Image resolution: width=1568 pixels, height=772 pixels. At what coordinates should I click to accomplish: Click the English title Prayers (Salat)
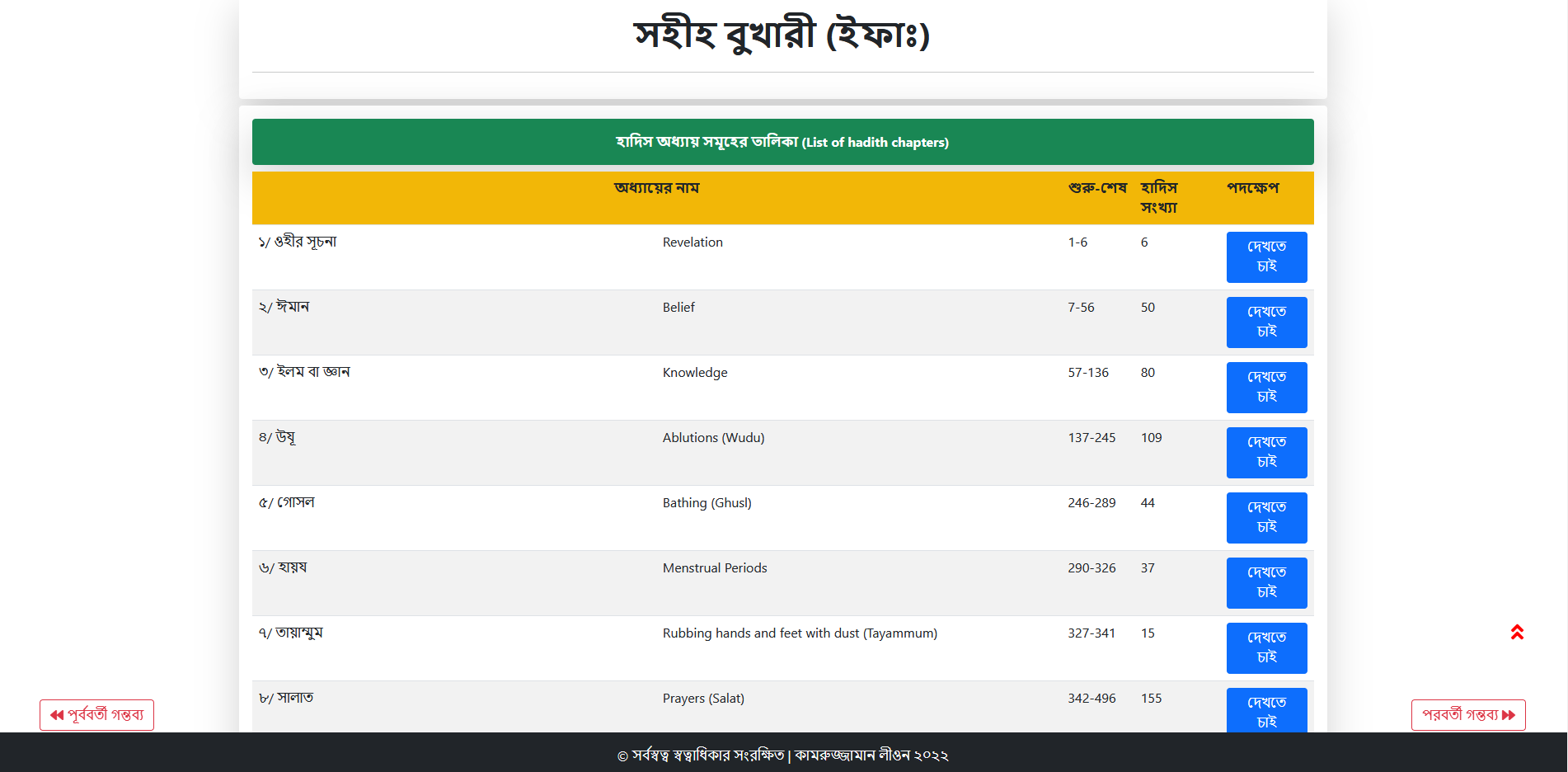[x=703, y=699]
